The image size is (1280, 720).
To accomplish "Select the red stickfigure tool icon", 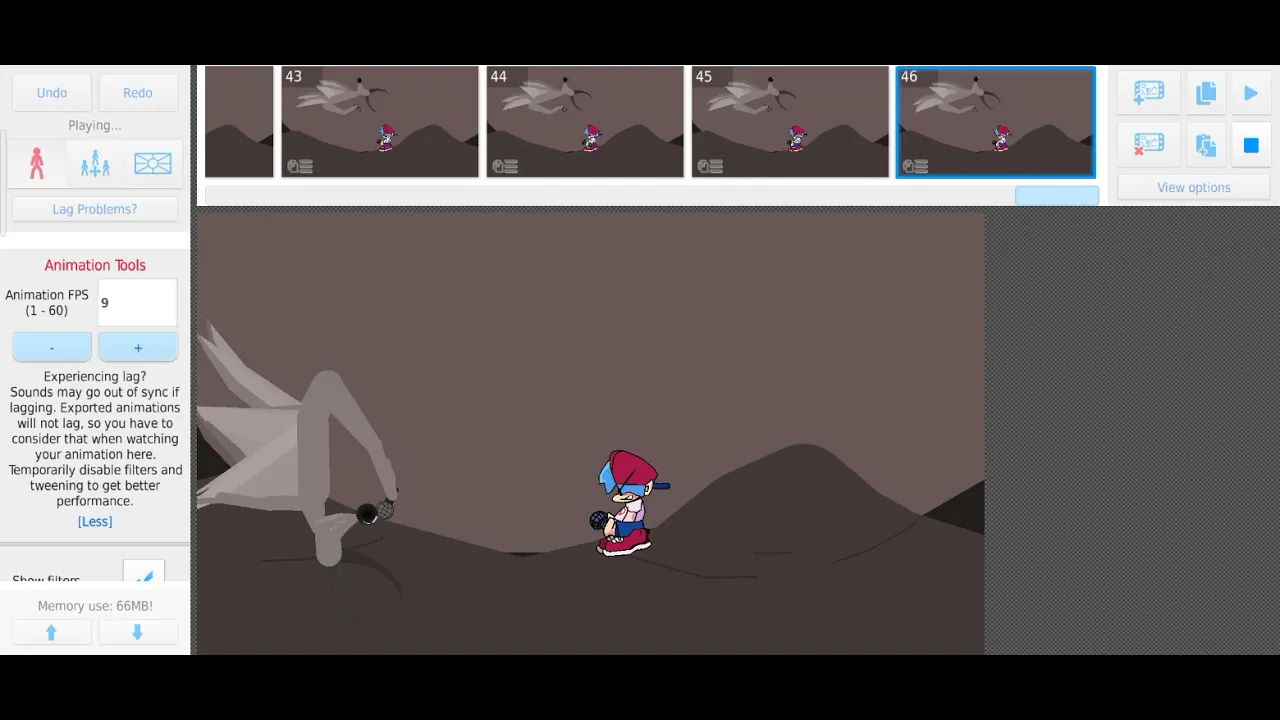I will [x=37, y=164].
